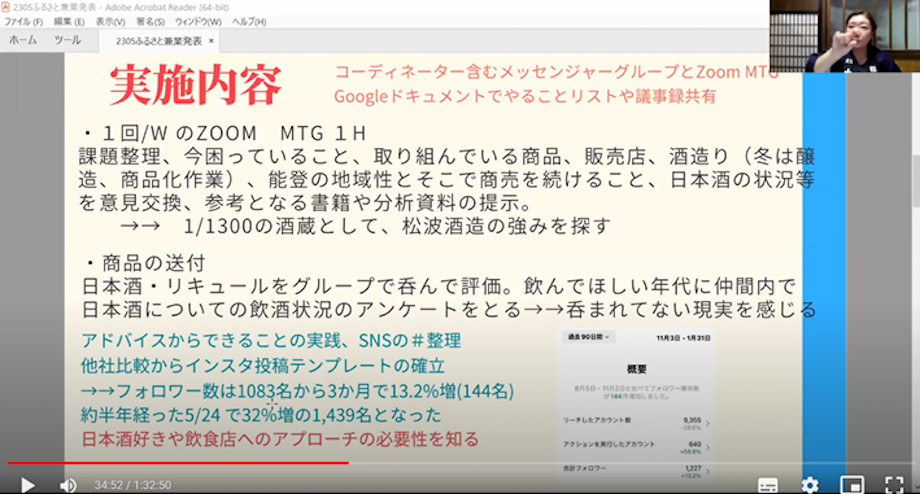Close the 2305ふるさと兼業発表 tab
The width and height of the screenshot is (920, 494).
211,41
